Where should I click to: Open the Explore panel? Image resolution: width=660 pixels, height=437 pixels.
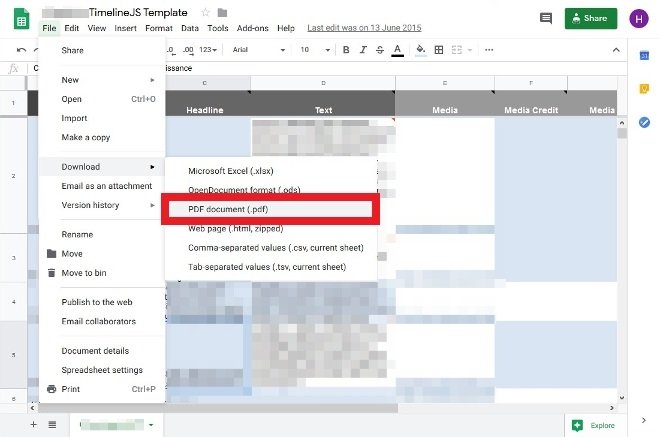(593, 425)
